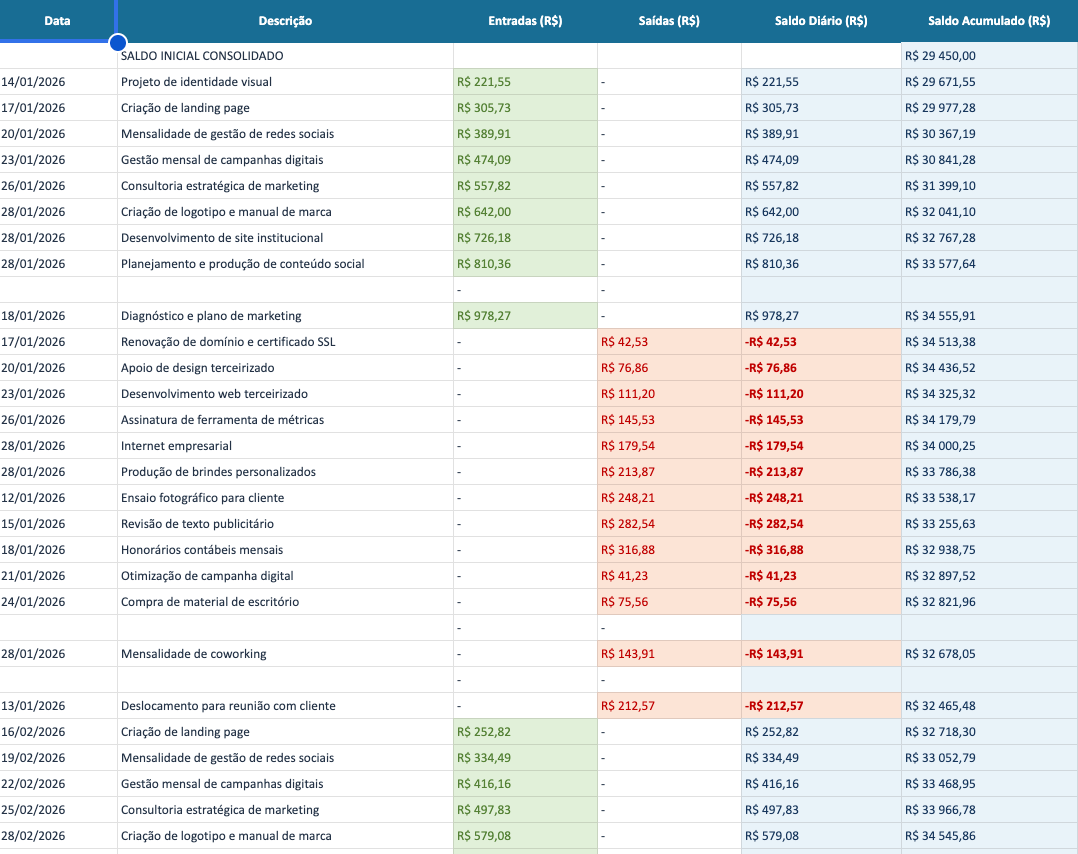Select the green R$ 305,73 entry cell
This screenshot has height=854, width=1078.
(x=525, y=108)
